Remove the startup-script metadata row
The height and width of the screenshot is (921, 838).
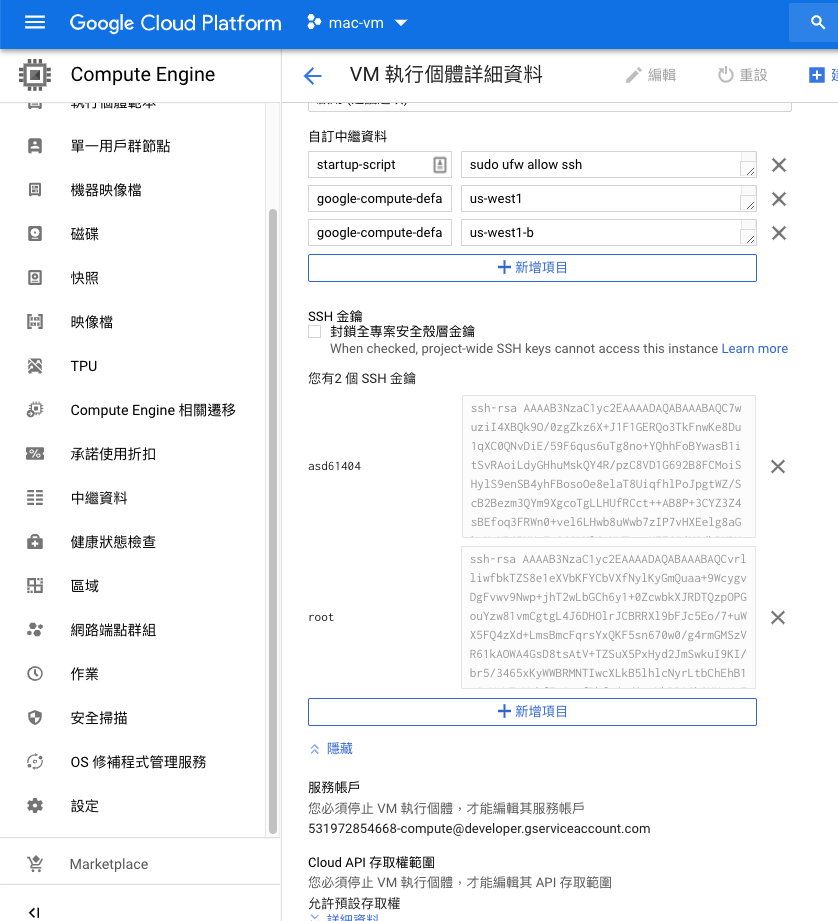click(x=779, y=165)
